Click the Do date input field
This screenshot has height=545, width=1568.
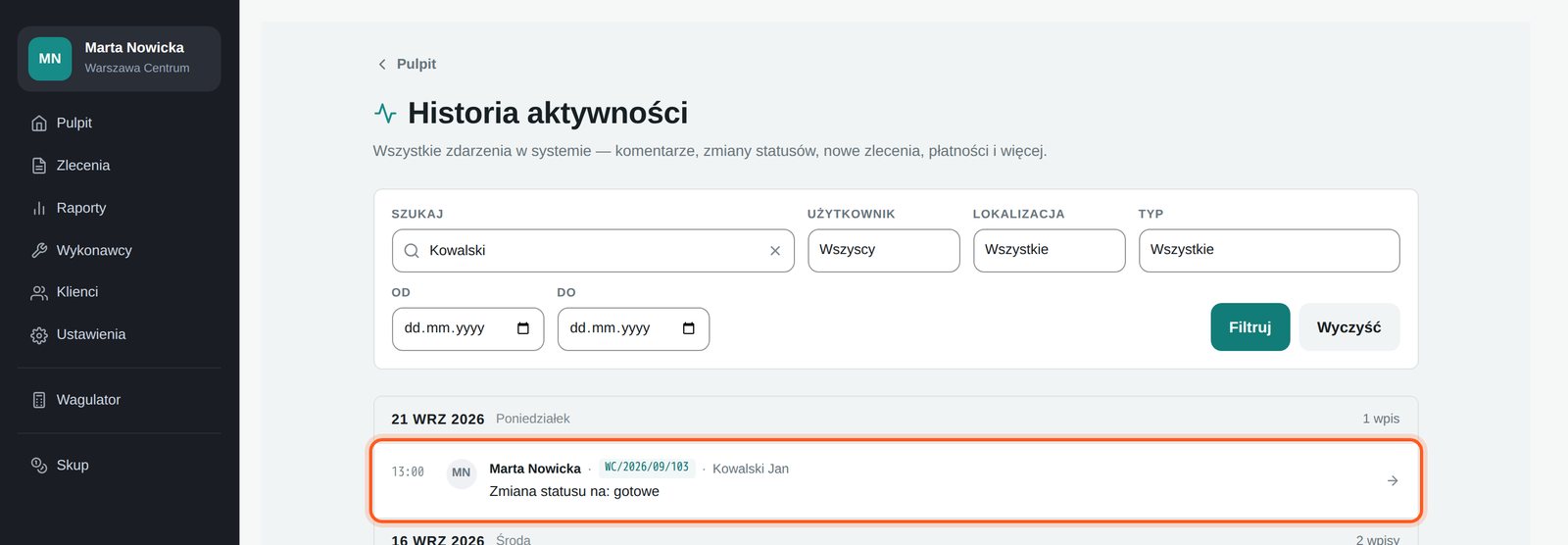[633, 329]
